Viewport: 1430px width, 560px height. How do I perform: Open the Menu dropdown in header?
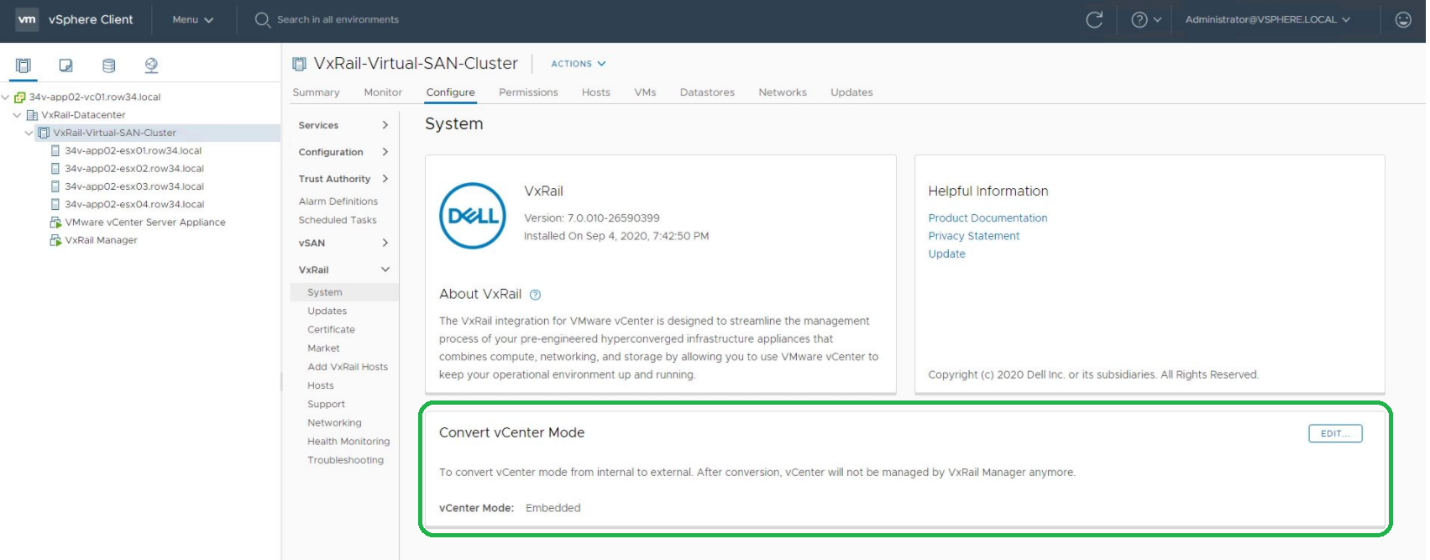click(192, 20)
